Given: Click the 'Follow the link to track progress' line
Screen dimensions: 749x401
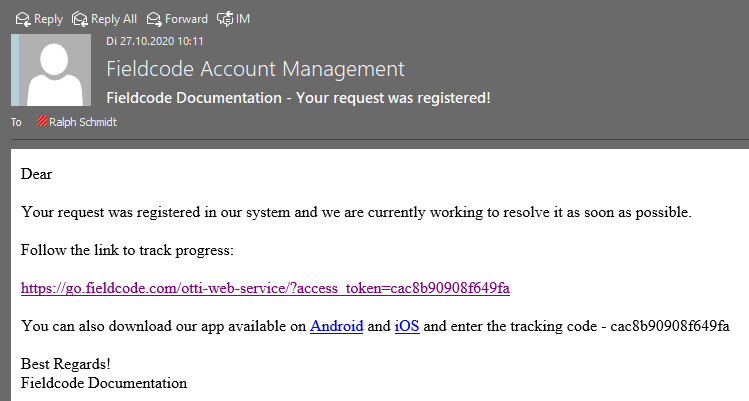Looking at the screenshot, I should (x=127, y=250).
